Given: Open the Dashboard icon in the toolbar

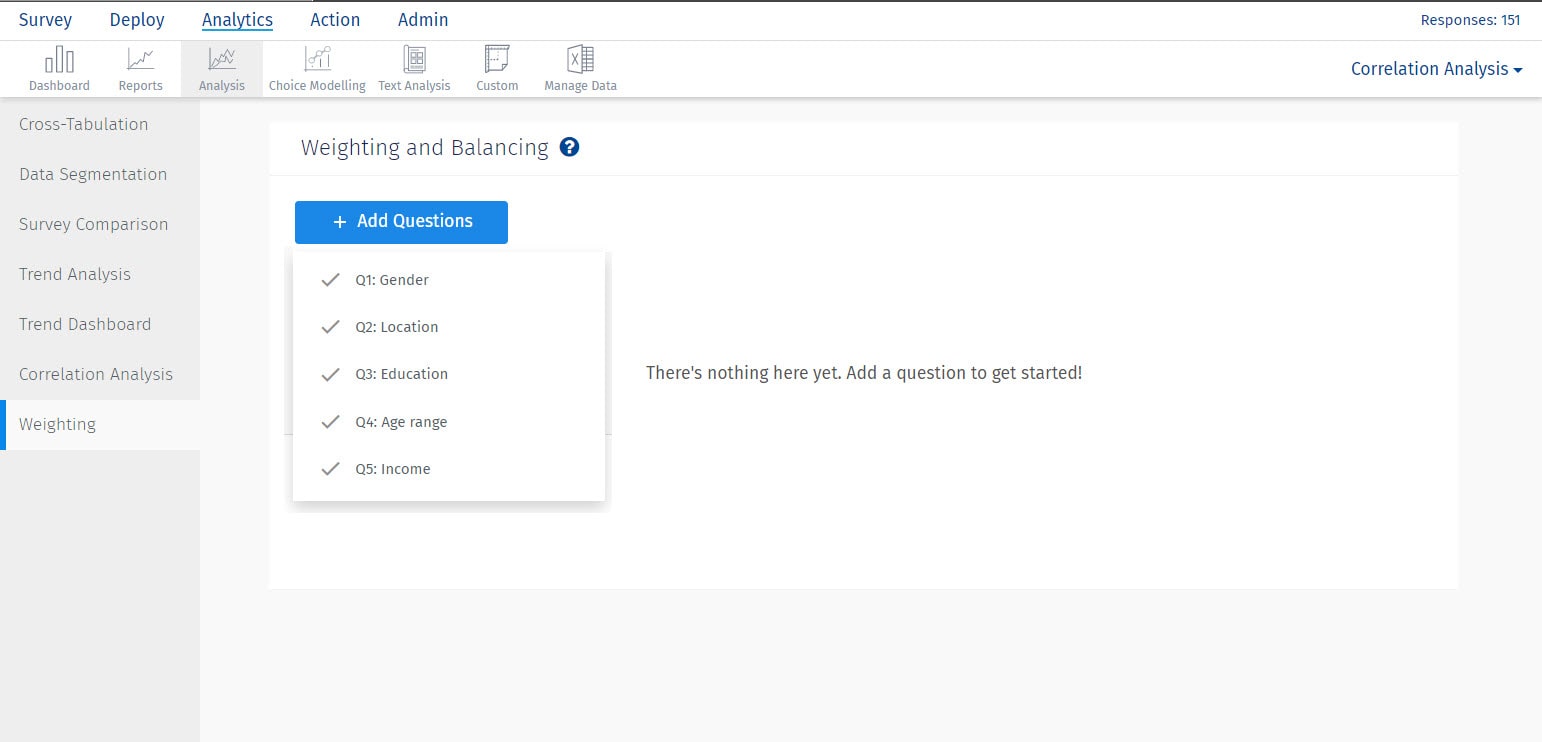Looking at the screenshot, I should pos(59,66).
